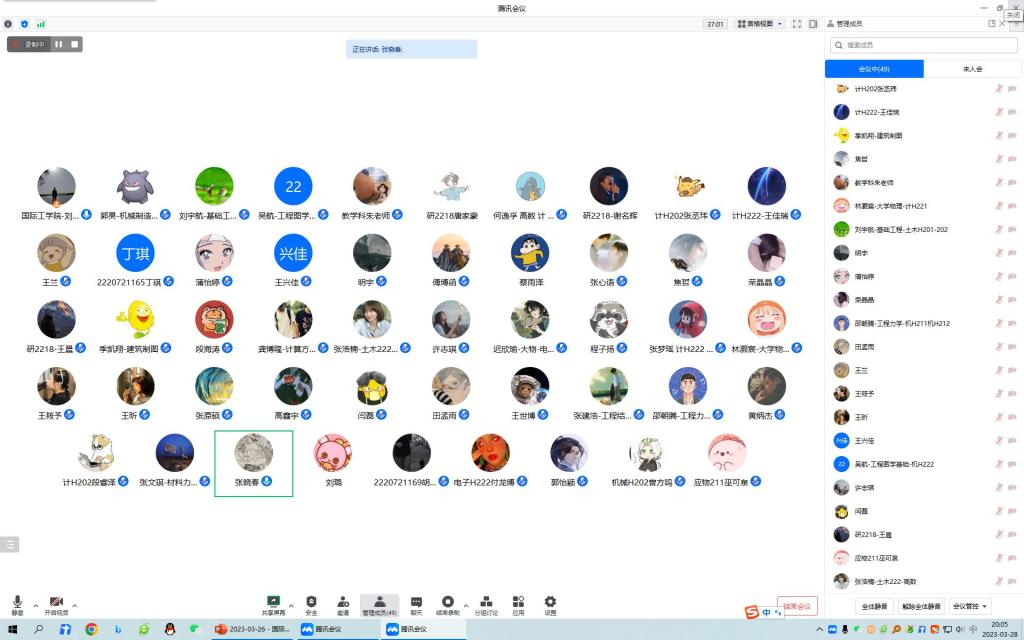Click the red 结束会议 button
This screenshot has height=640, width=1024.
[797, 606]
